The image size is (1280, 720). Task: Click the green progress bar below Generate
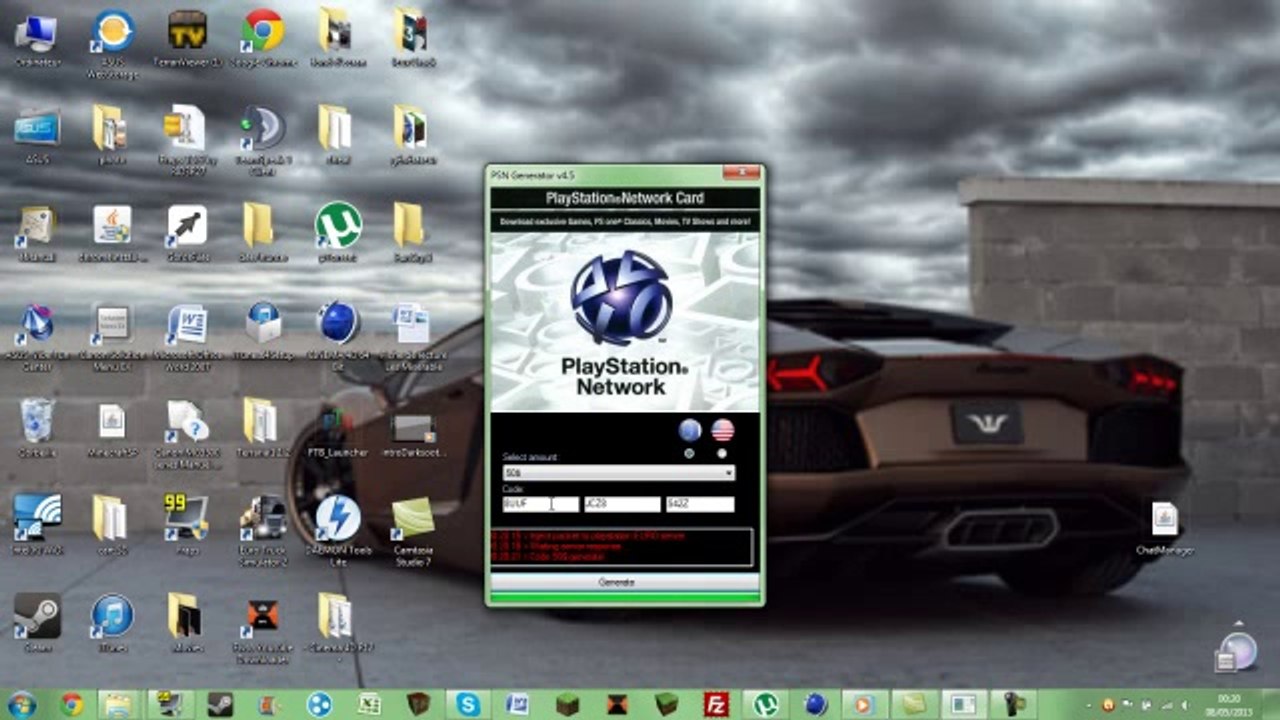click(624, 598)
